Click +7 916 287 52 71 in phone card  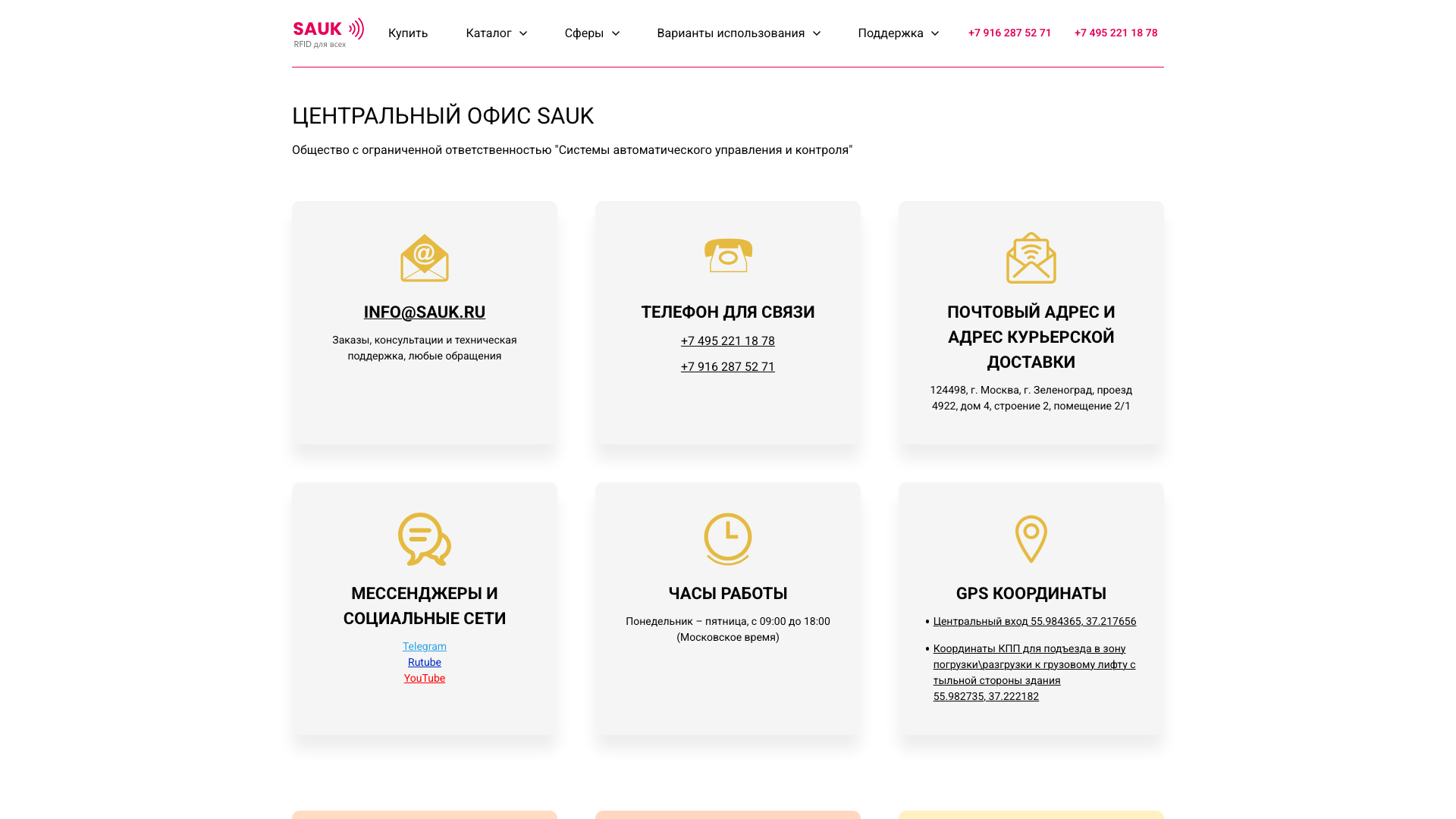[728, 367]
